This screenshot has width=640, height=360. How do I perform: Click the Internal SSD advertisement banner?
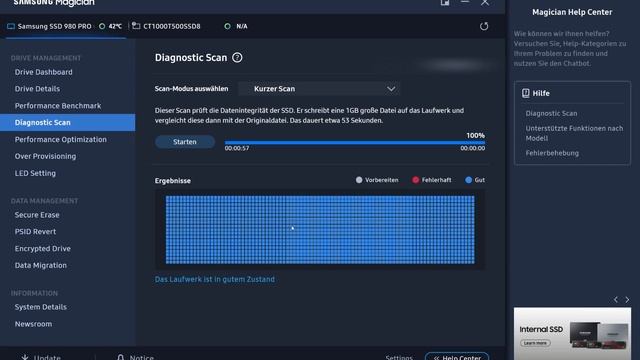(x=572, y=333)
